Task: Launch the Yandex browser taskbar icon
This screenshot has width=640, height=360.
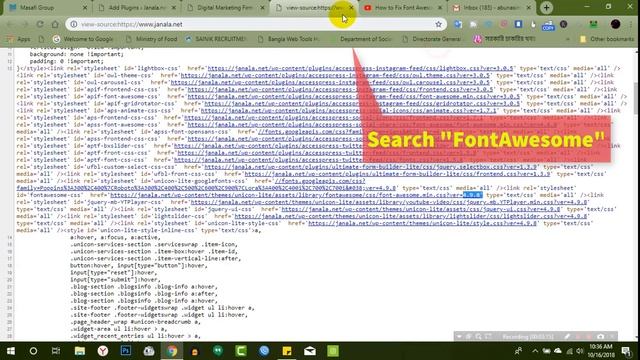Action: (103, 351)
